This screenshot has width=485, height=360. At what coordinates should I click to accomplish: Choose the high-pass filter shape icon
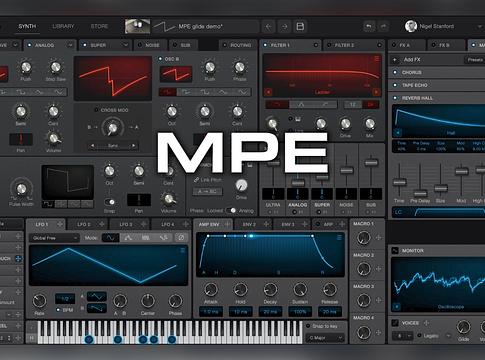(325, 105)
